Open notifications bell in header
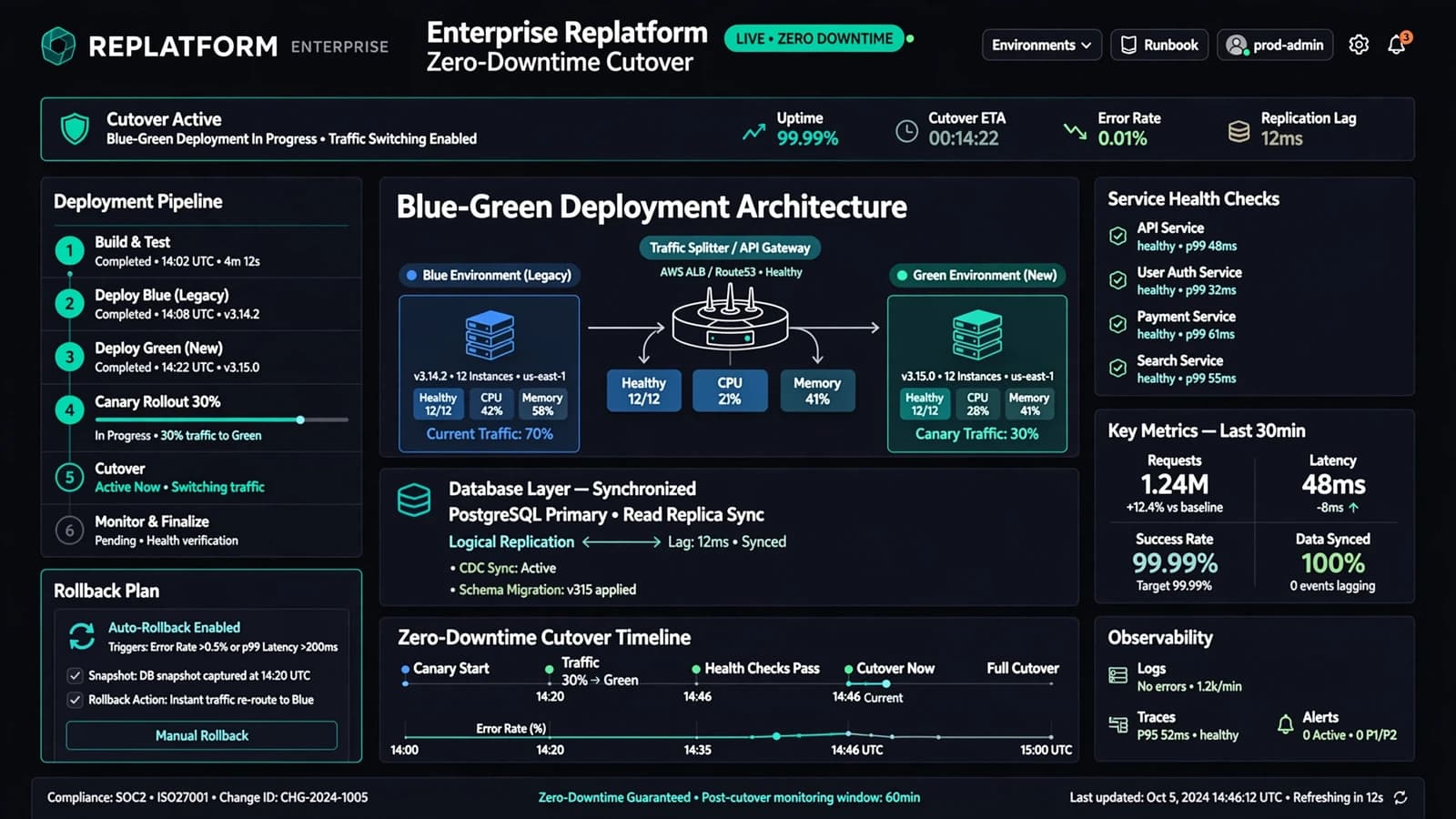This screenshot has width=1456, height=819. point(1397,45)
